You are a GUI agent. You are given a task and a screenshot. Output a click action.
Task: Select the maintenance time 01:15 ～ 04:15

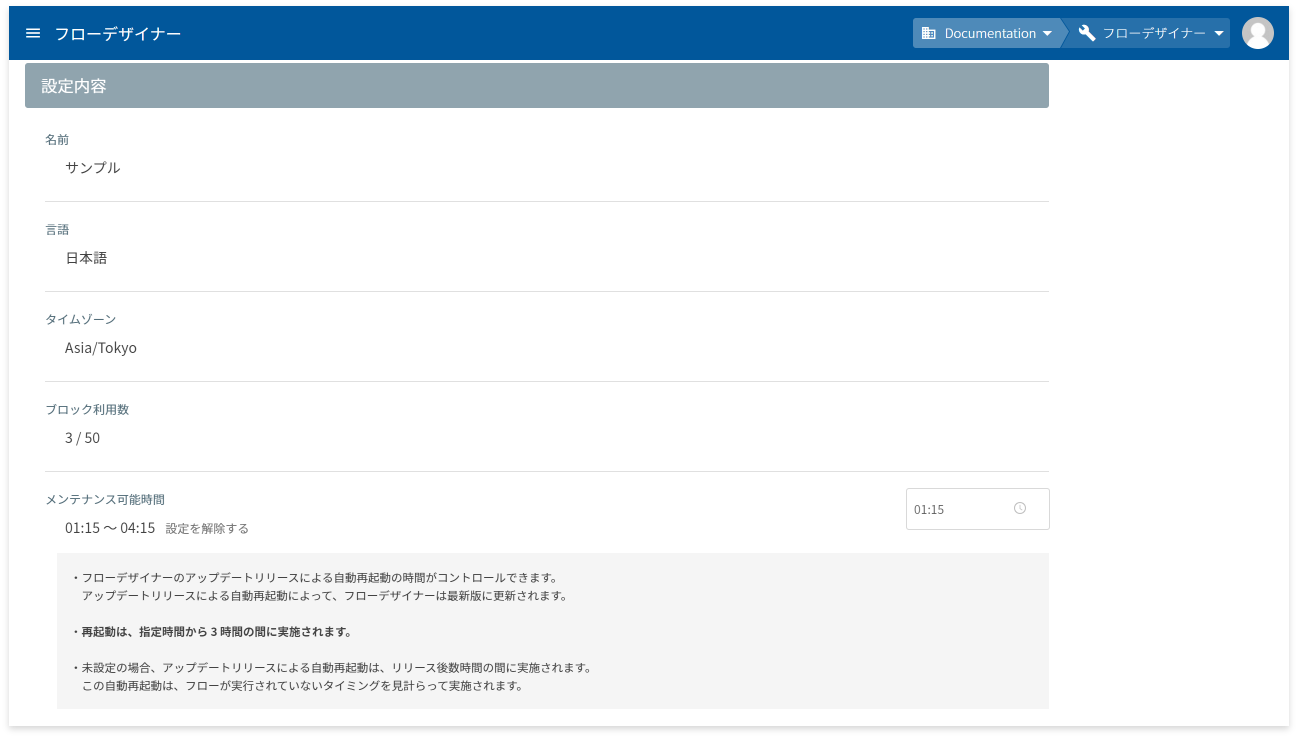(110, 528)
